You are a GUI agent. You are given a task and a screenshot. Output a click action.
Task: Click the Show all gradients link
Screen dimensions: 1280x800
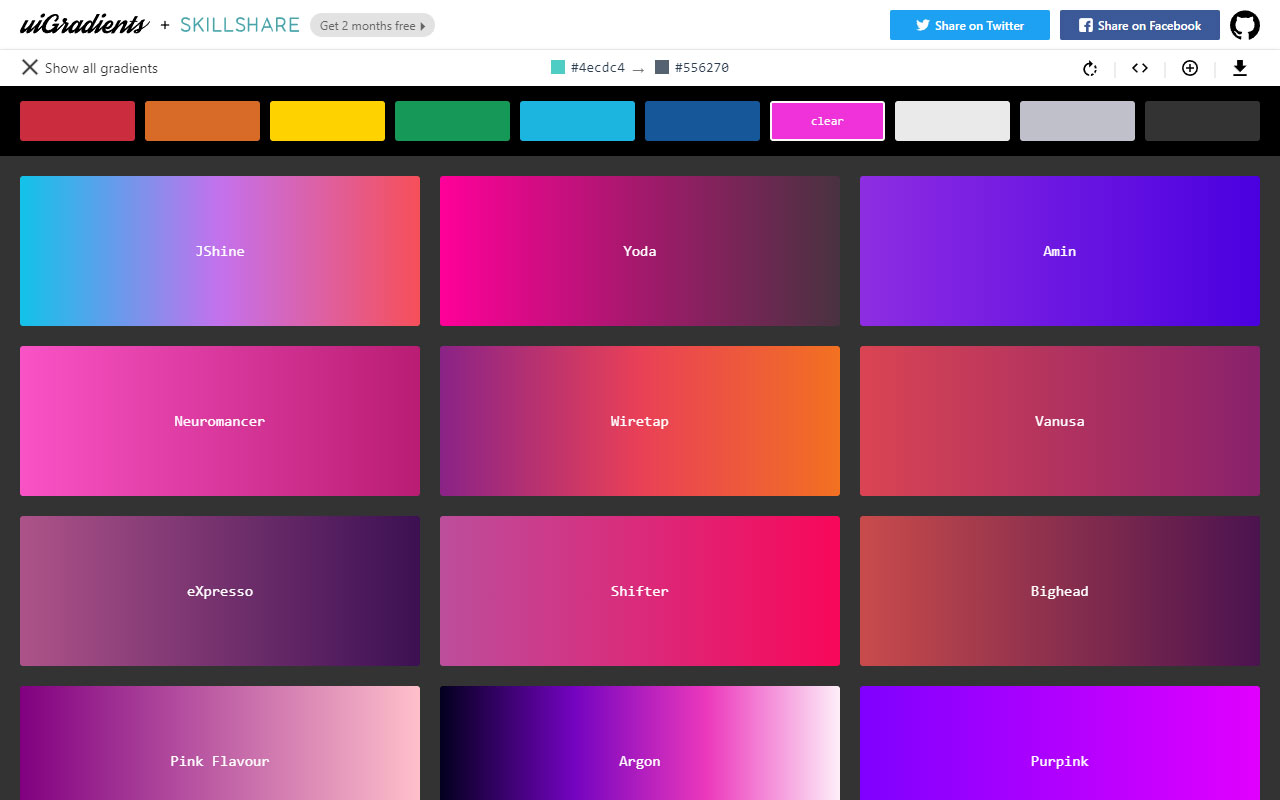click(x=100, y=67)
